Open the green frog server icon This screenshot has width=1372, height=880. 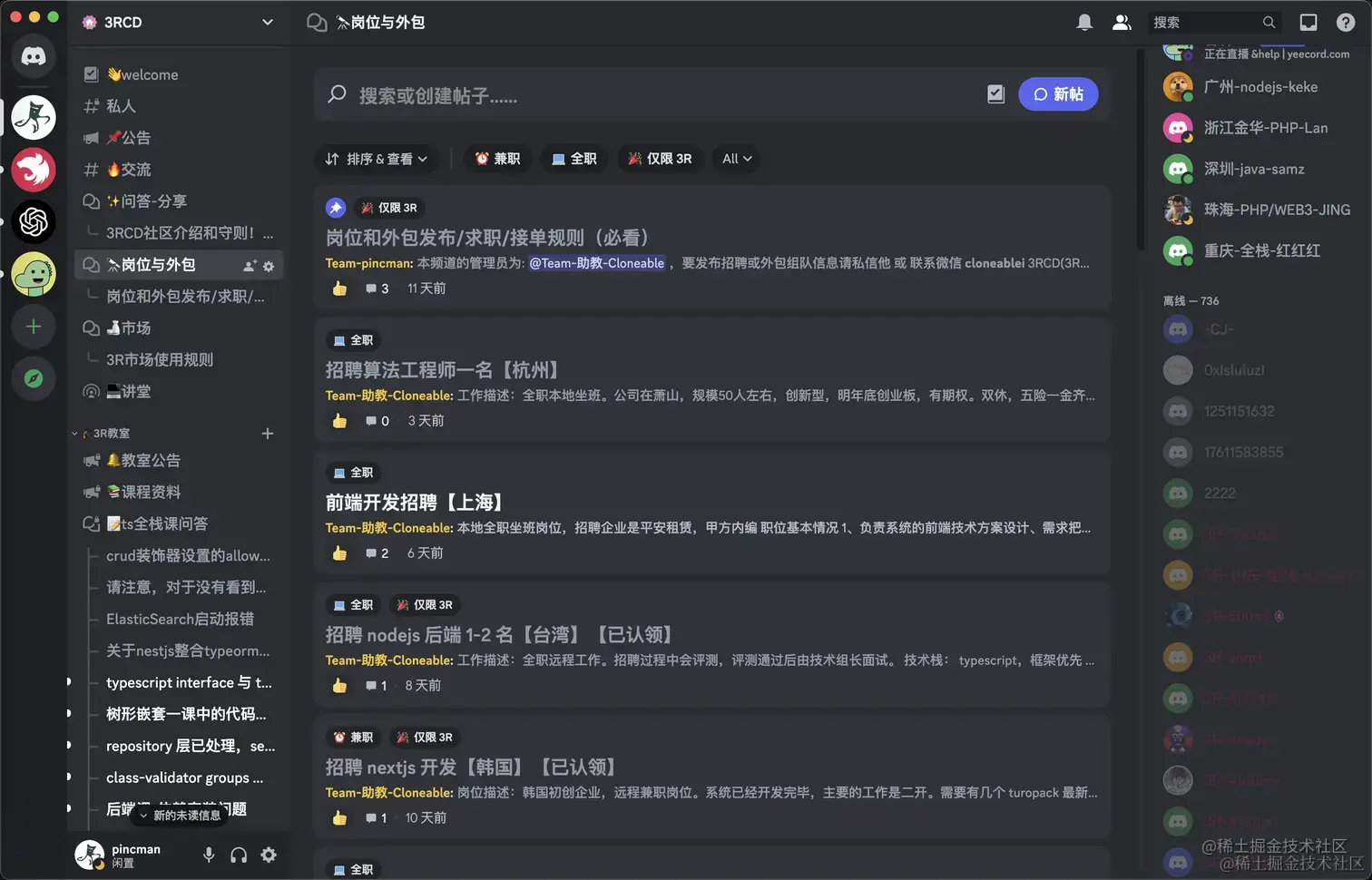34,274
